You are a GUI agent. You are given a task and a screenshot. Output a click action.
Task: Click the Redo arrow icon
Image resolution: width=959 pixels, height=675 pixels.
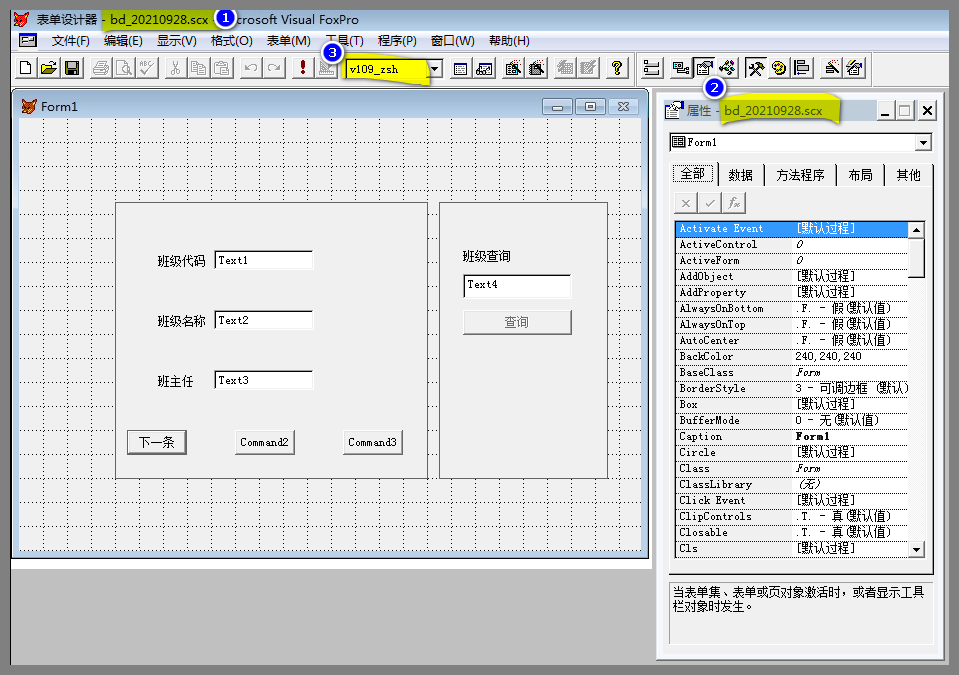click(273, 68)
